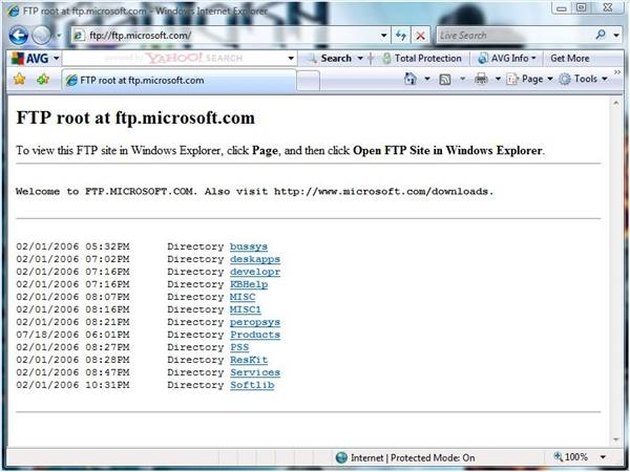The height and width of the screenshot is (472, 630).
Task: Open the ResKit directory link
Action: (x=249, y=360)
